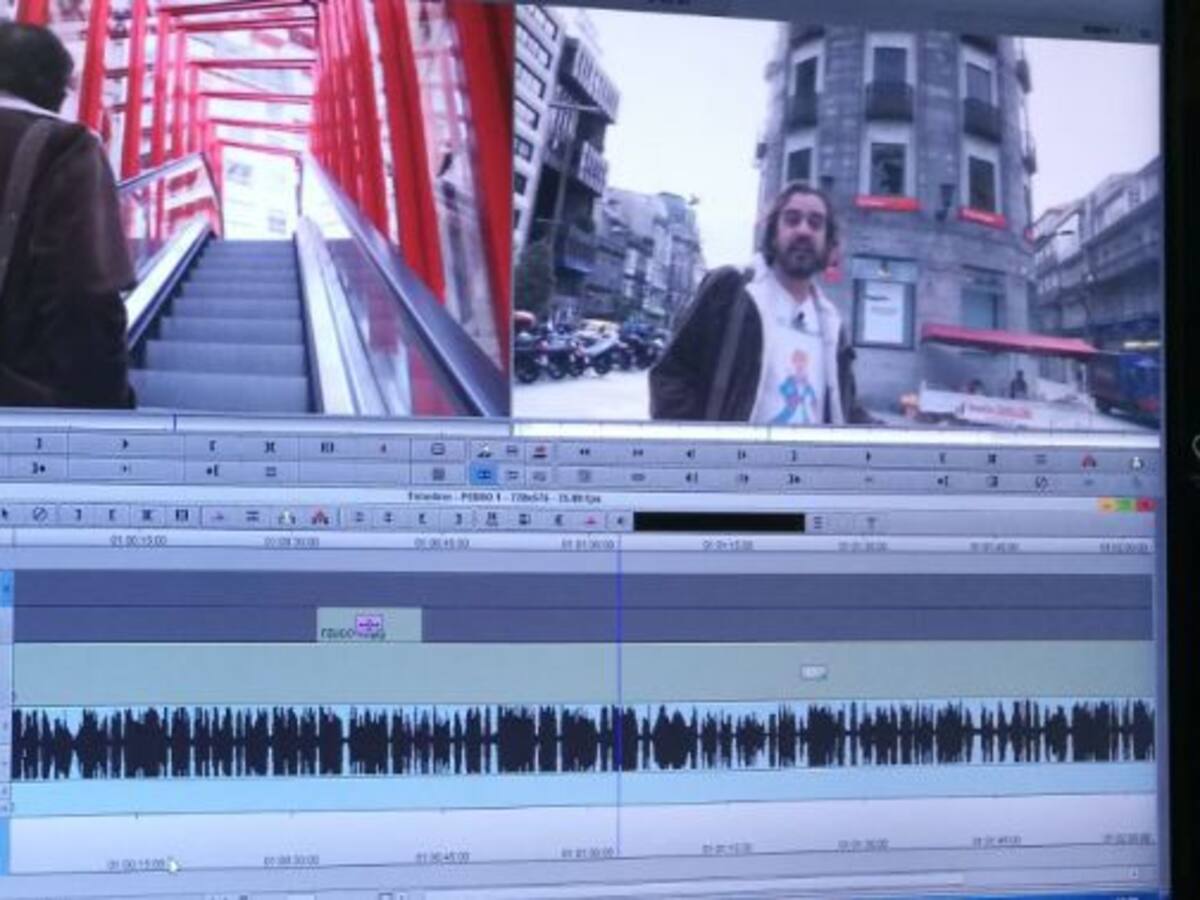Viewport: 1200px width, 900px height.
Task: Click the audio waveform clip in the timeline
Action: tap(582, 741)
